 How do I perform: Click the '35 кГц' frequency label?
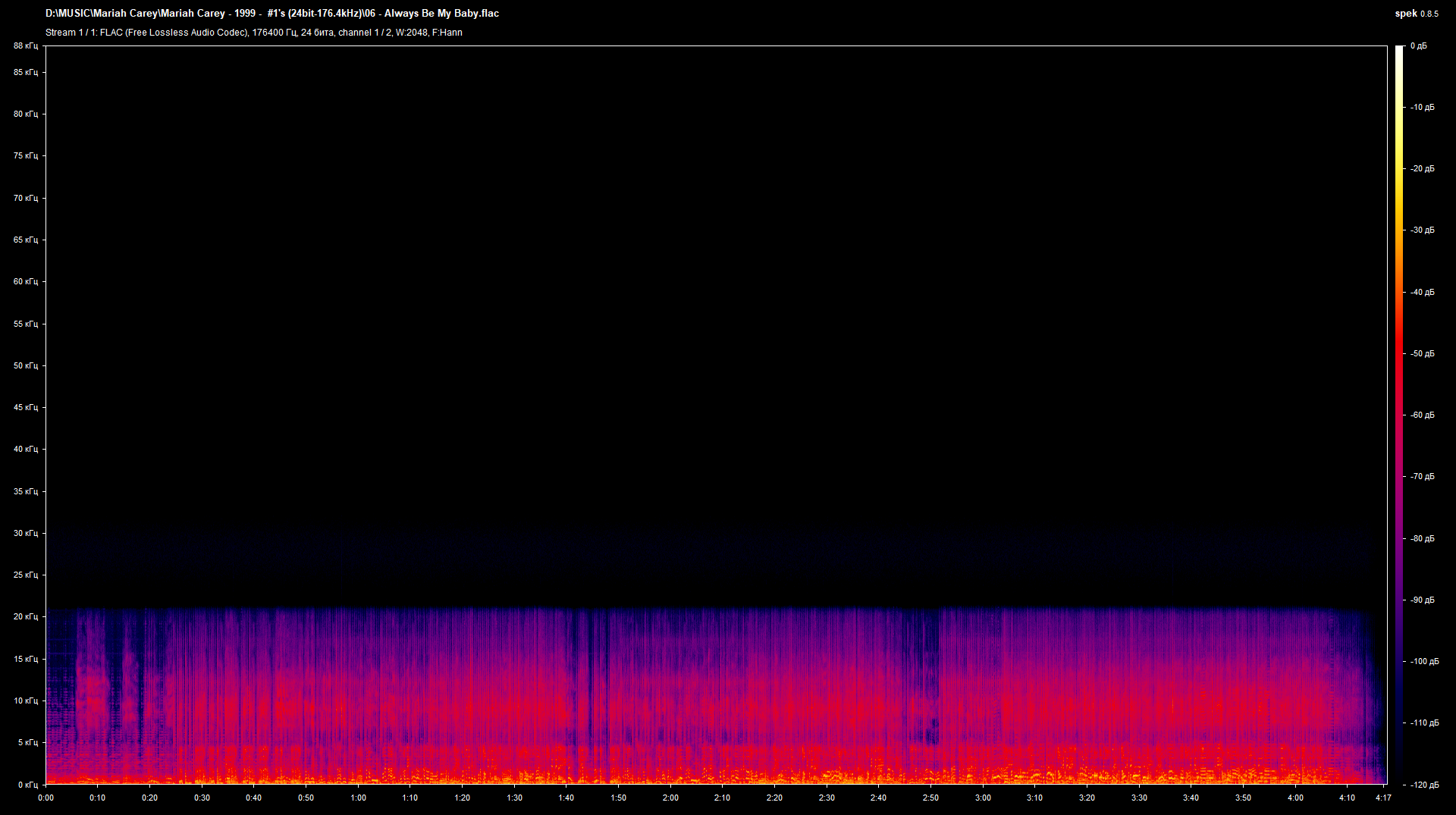(25, 492)
